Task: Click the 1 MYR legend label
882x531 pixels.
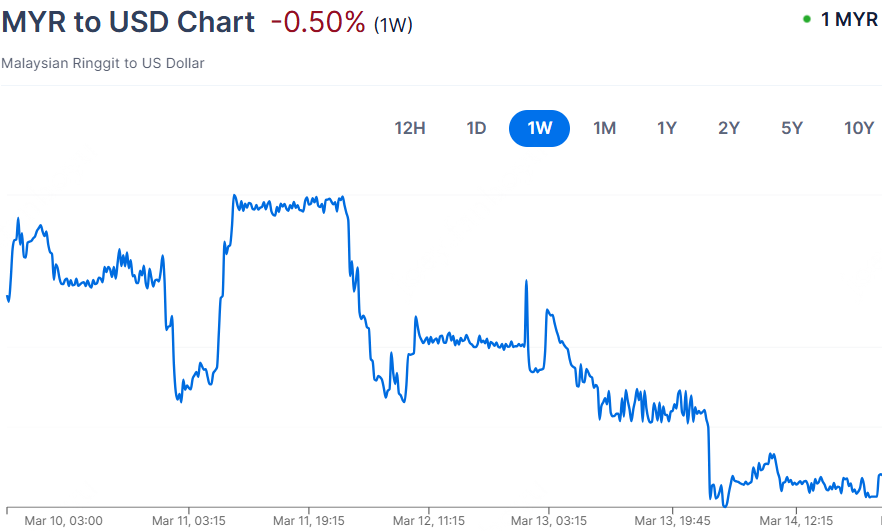Action: pyautogui.click(x=849, y=20)
